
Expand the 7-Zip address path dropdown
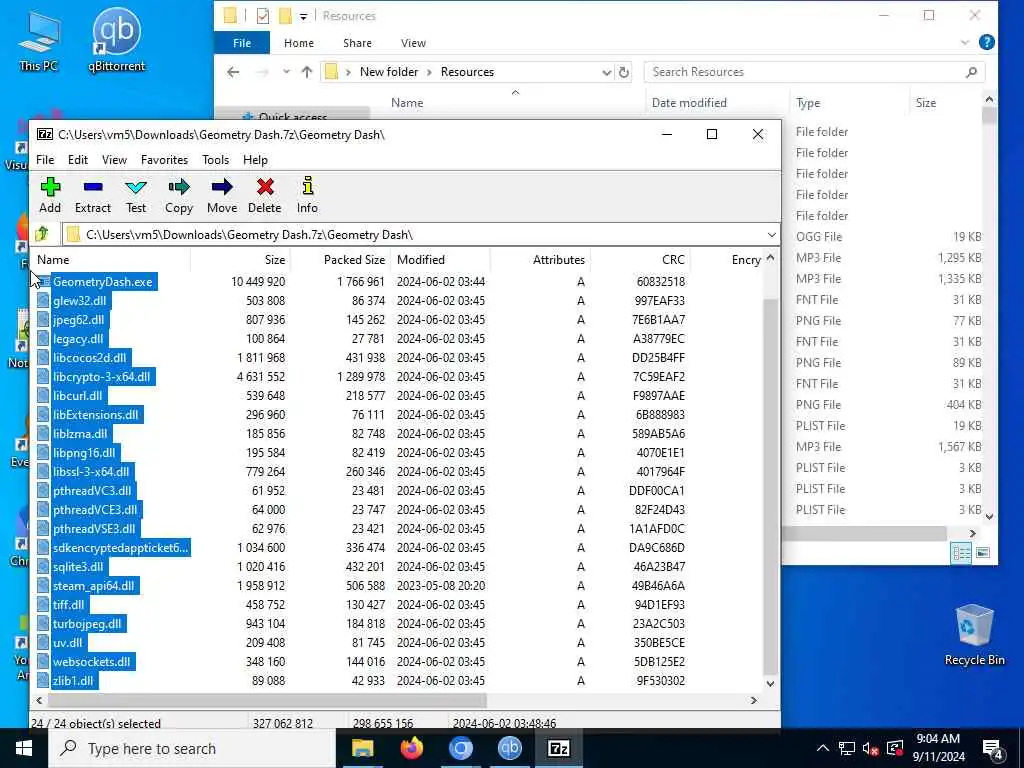click(771, 234)
